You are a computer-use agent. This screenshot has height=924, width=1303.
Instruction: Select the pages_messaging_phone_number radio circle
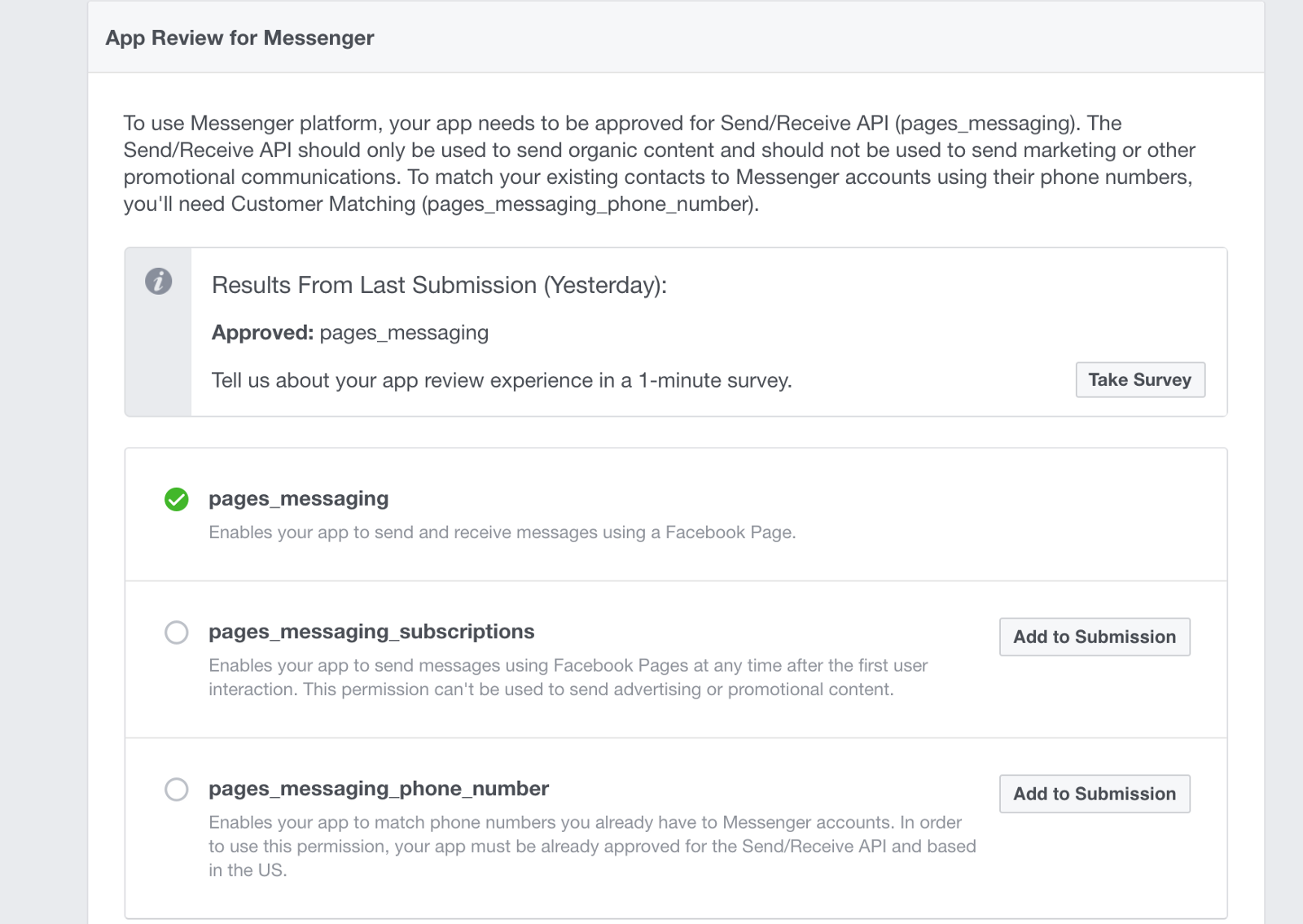[x=177, y=790]
